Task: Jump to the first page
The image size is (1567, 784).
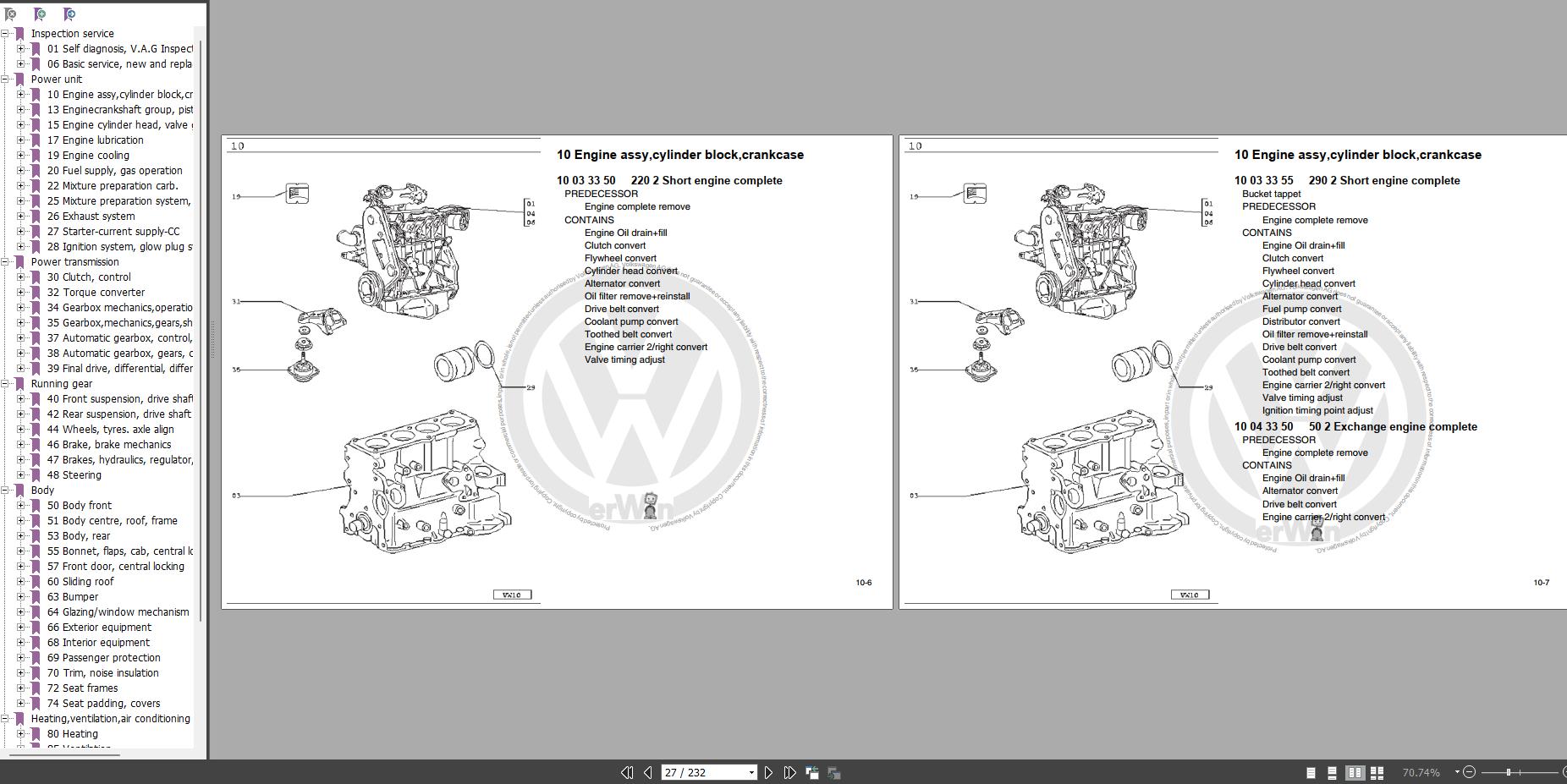Action: 627,772
